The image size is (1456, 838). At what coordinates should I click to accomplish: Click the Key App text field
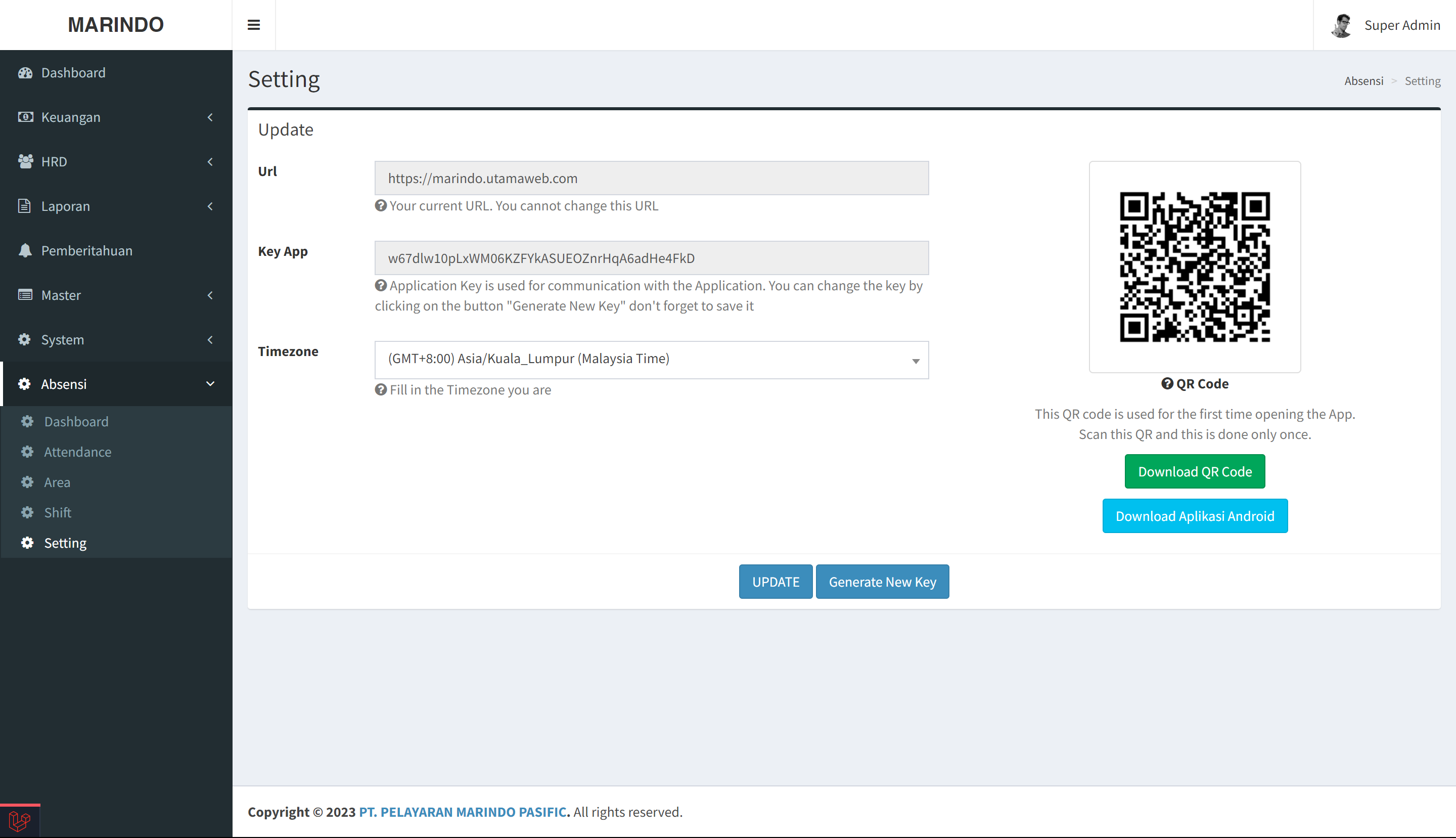tap(651, 258)
